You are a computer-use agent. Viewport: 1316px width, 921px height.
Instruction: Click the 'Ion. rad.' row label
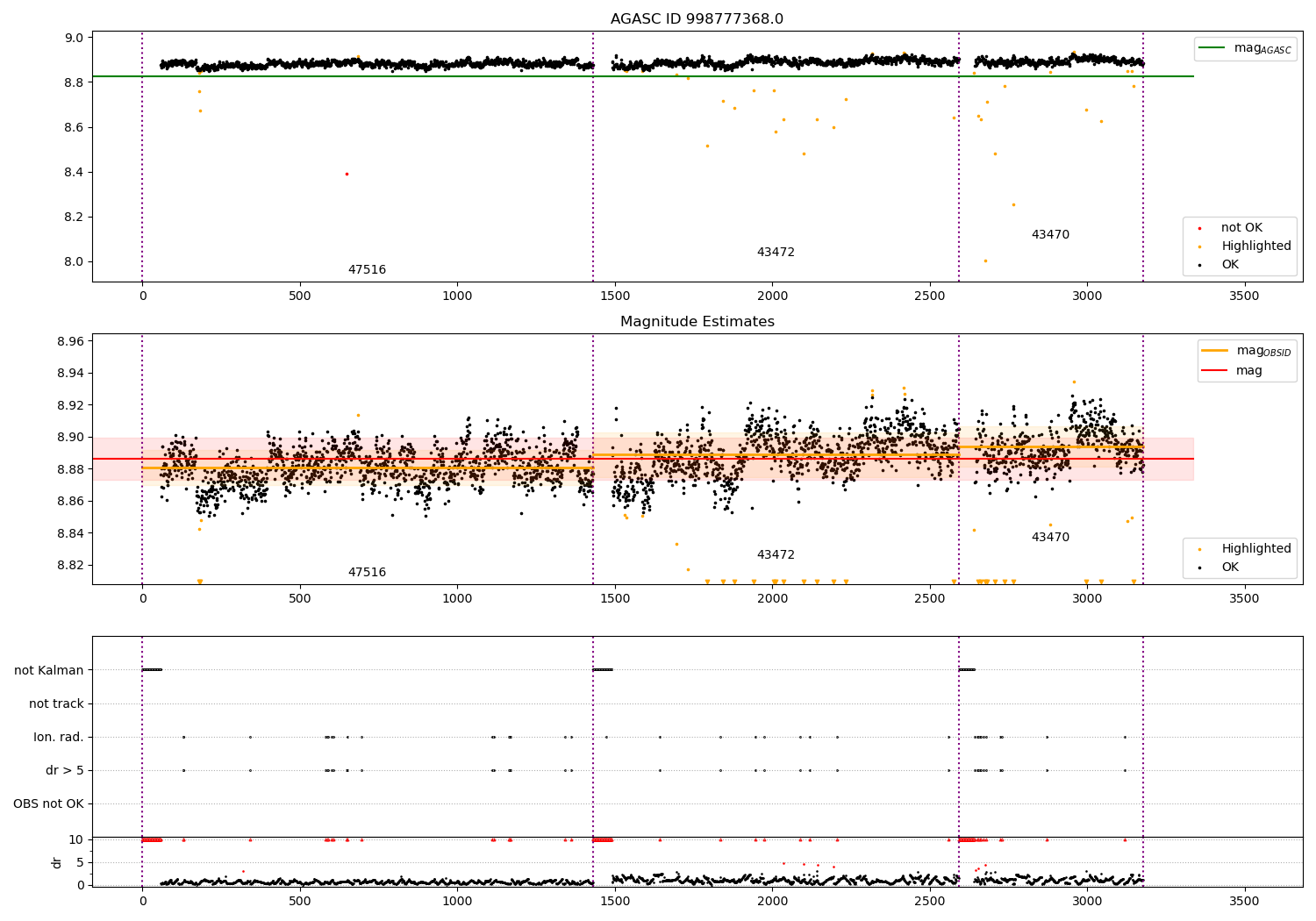tap(59, 738)
